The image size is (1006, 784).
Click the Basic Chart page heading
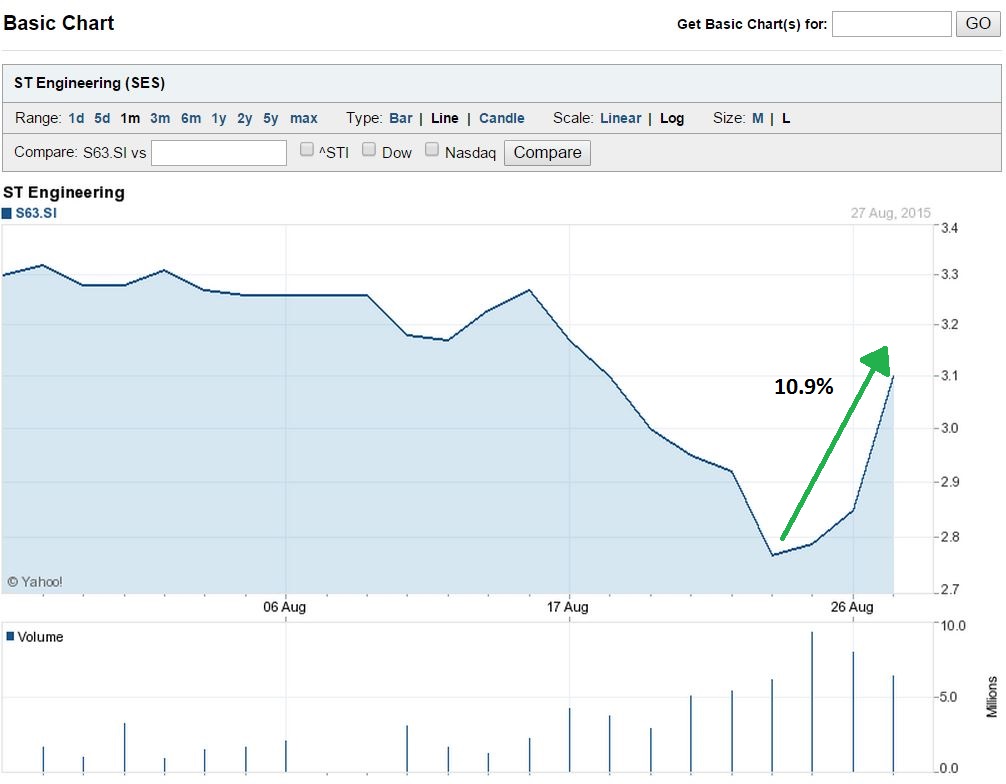pos(58,23)
